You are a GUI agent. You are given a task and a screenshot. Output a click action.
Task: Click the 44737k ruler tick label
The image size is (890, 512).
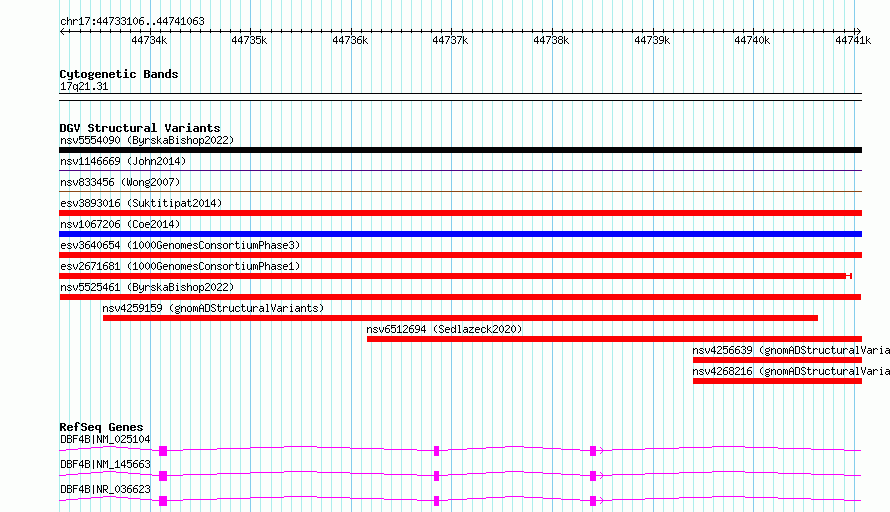point(450,40)
